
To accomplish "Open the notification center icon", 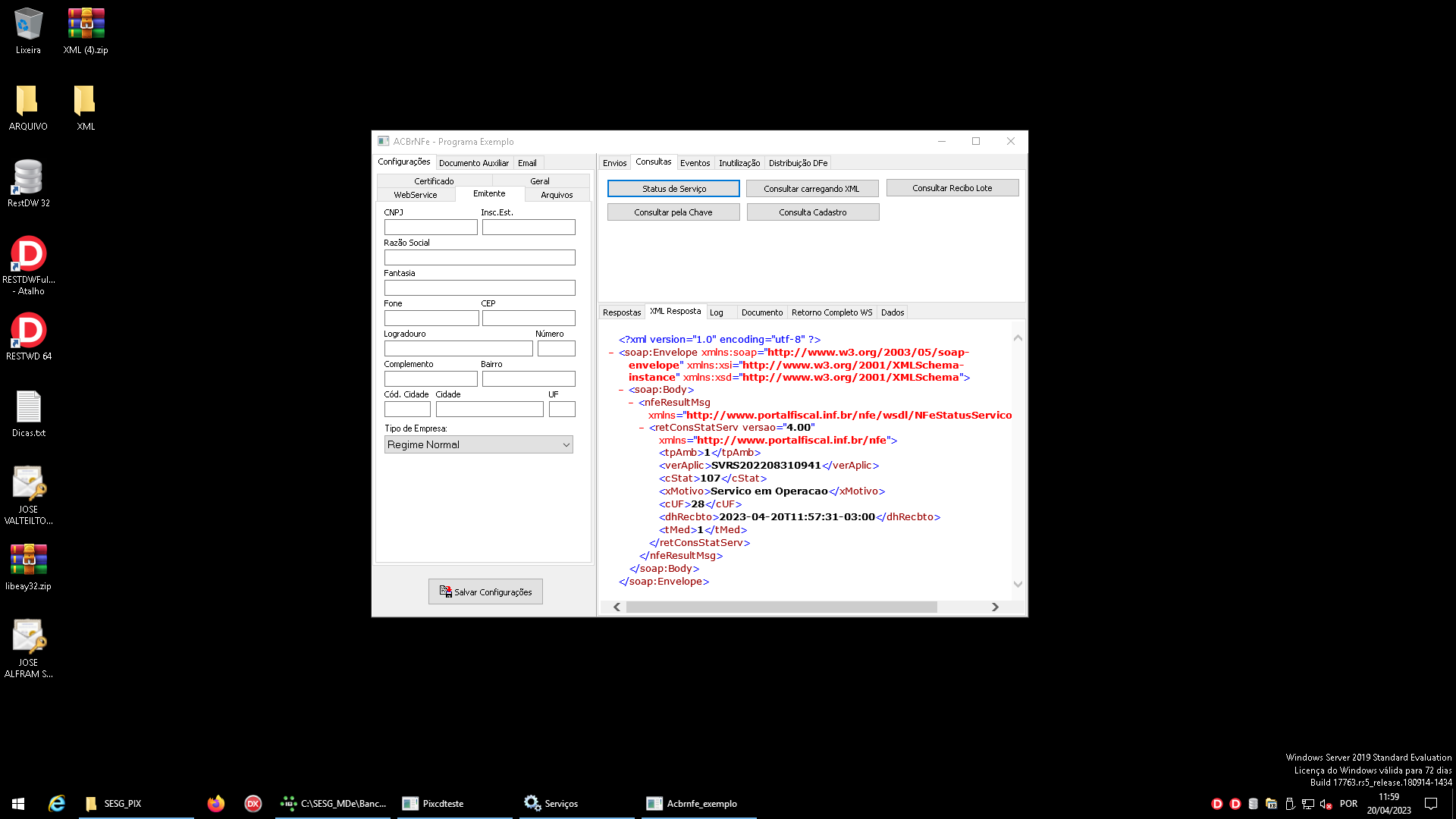I will click(1431, 804).
